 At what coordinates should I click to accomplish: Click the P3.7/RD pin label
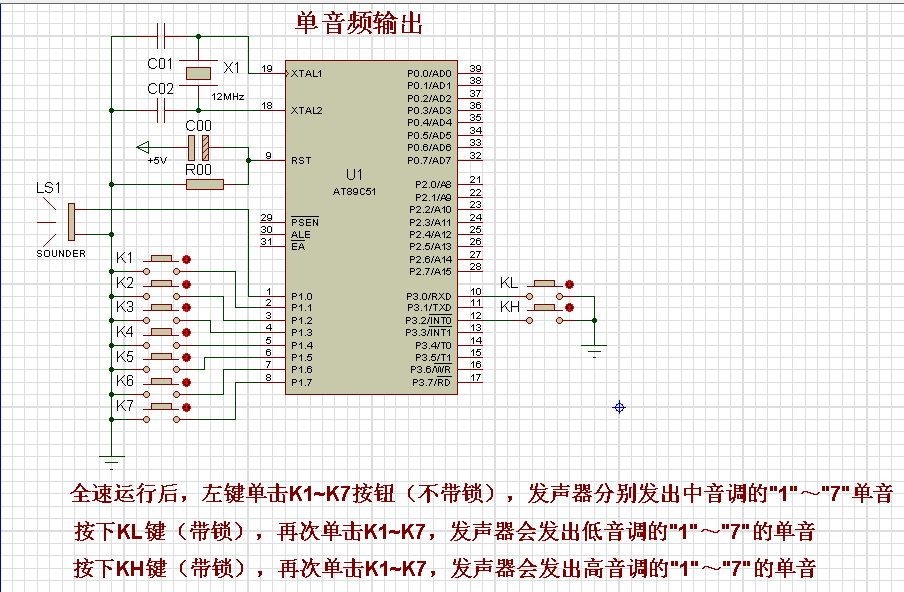pos(431,383)
